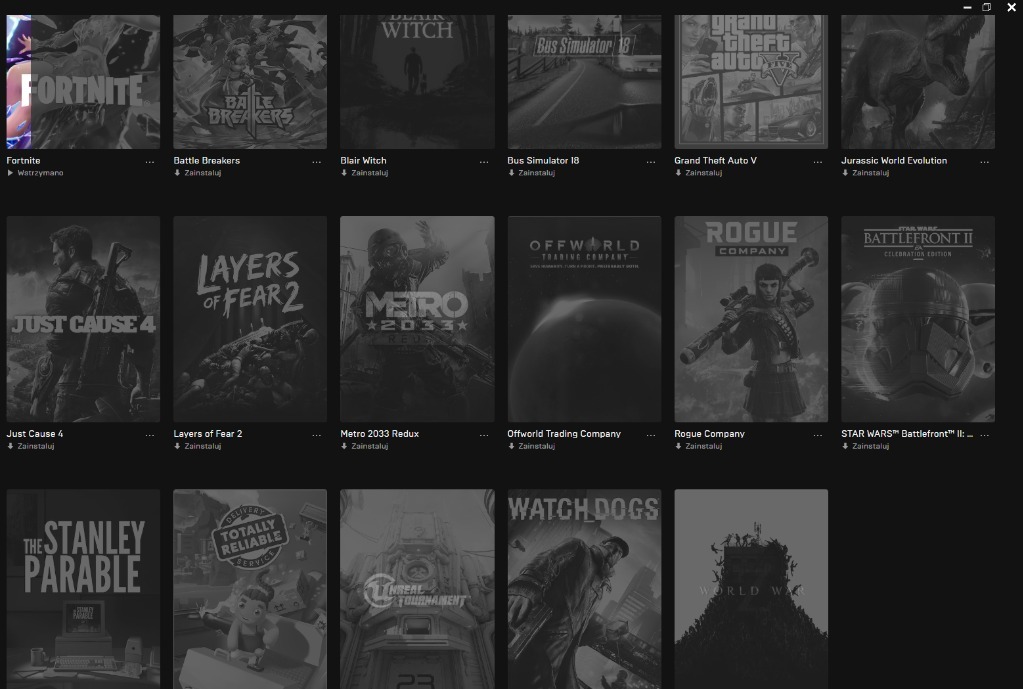Open the three-dot menu for Grand Theft Auto V
The image size is (1023, 689).
pos(817,162)
